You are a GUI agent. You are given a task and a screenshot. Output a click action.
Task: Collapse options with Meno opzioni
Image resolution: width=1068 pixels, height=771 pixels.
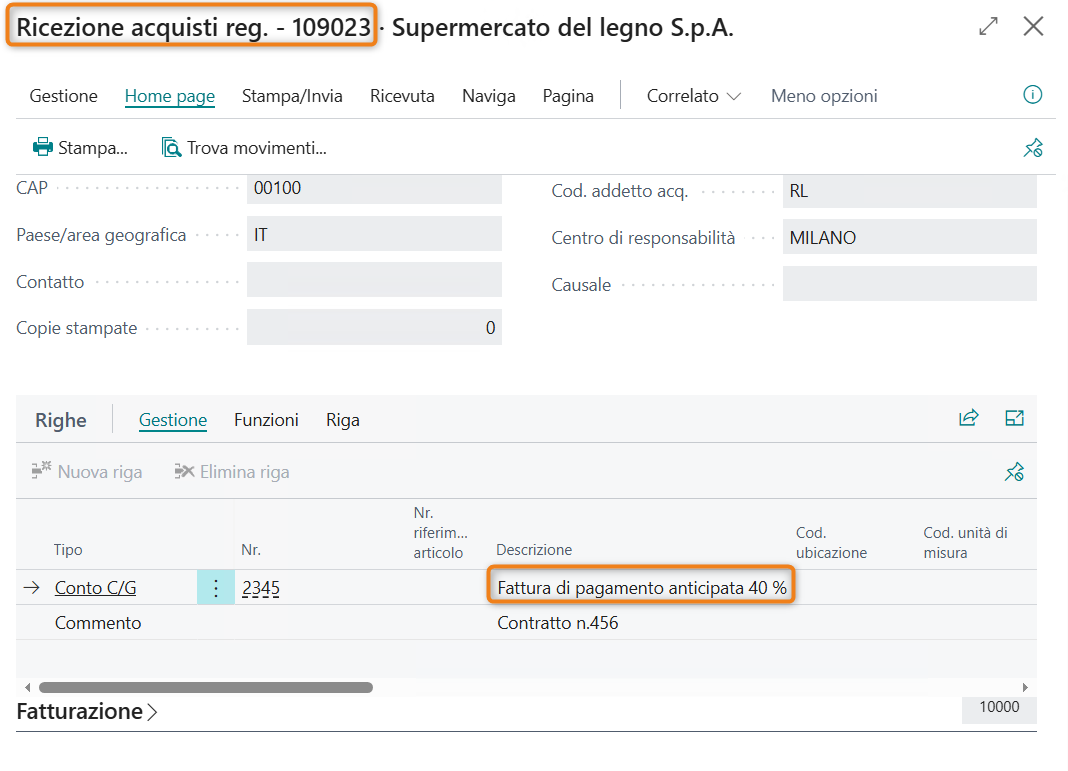tap(823, 96)
